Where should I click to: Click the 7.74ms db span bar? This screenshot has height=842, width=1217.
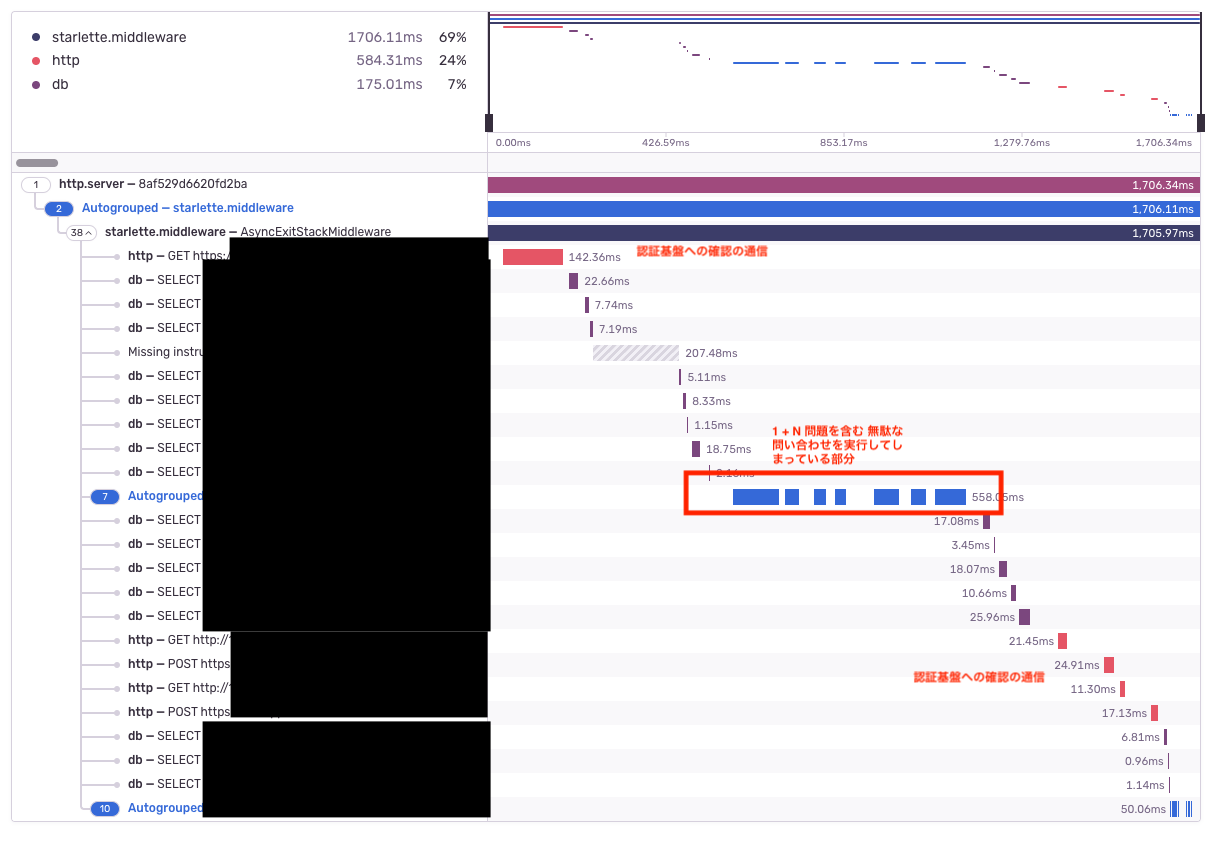coord(587,305)
